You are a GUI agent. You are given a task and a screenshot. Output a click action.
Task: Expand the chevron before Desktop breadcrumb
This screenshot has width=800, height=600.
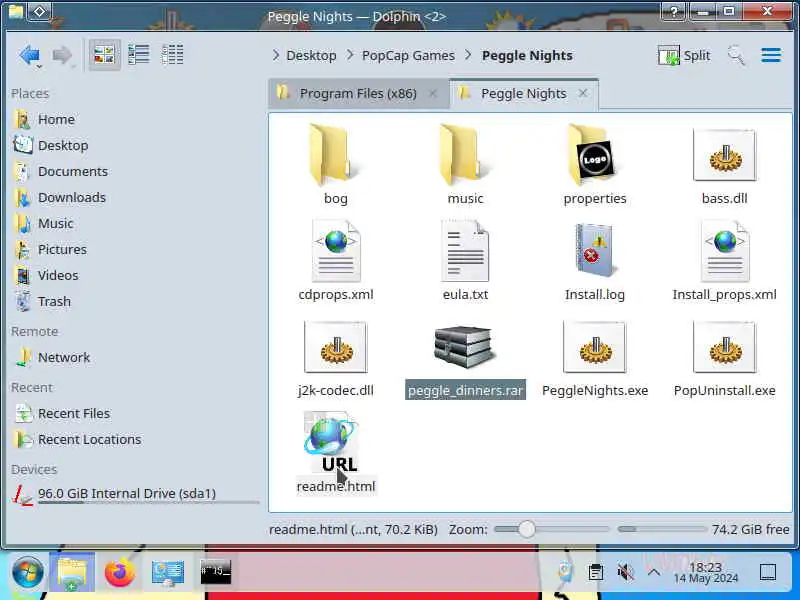276,55
